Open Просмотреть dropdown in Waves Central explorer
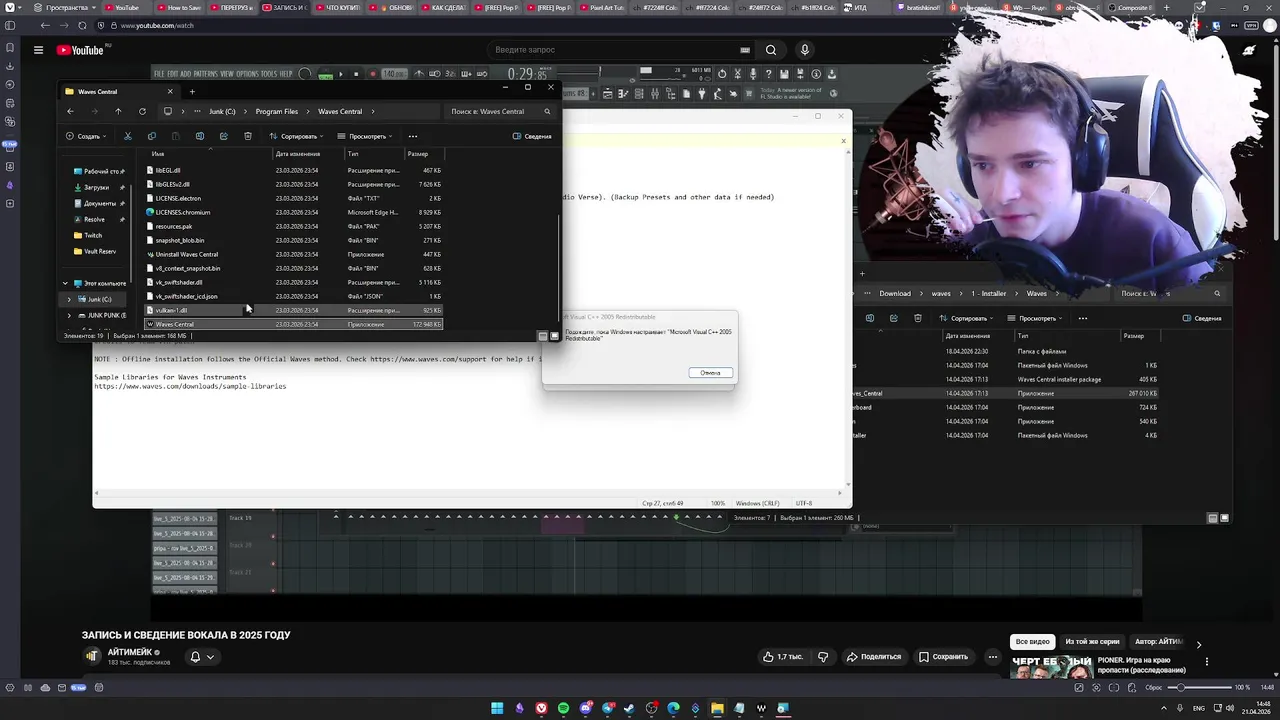The image size is (1280, 720). click(364, 136)
